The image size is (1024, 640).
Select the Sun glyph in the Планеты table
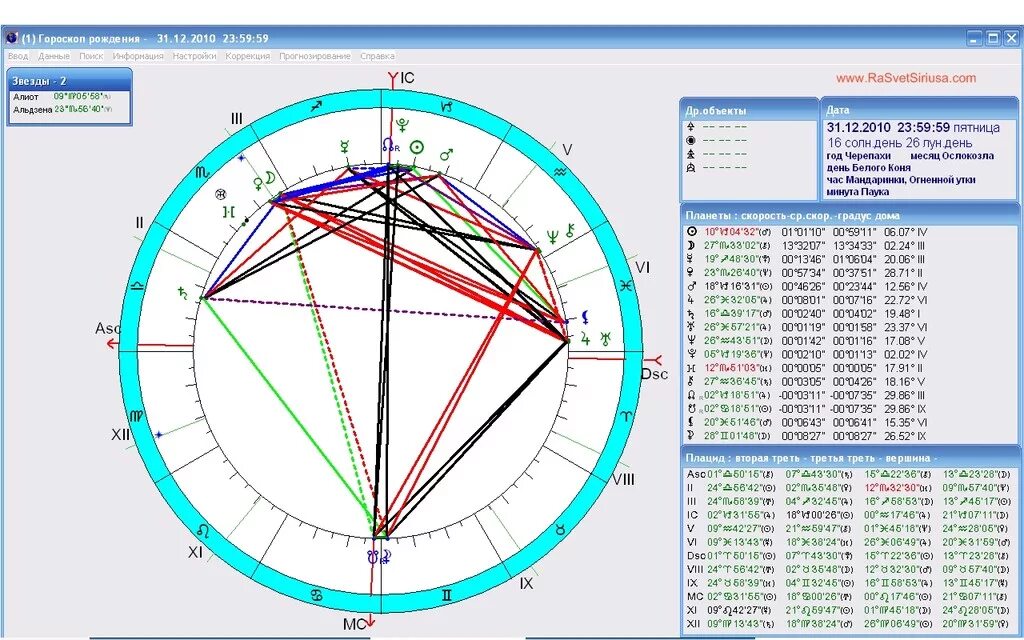(x=691, y=234)
